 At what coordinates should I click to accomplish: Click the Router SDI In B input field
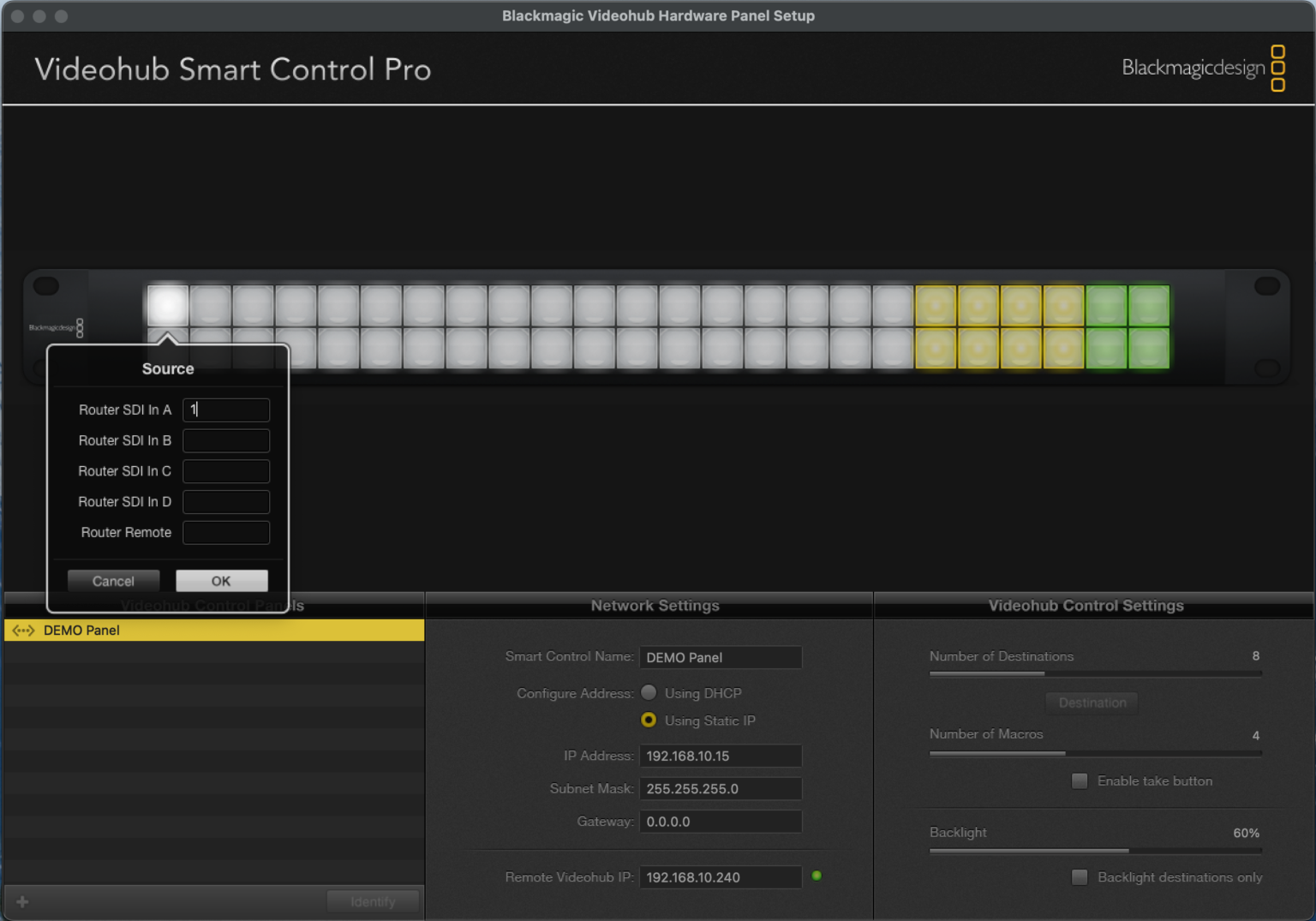tap(225, 440)
